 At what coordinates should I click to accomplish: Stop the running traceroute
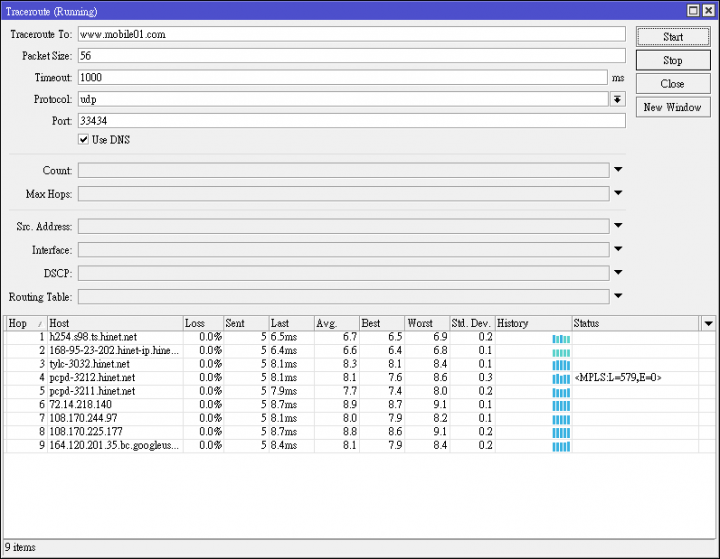click(x=673, y=60)
